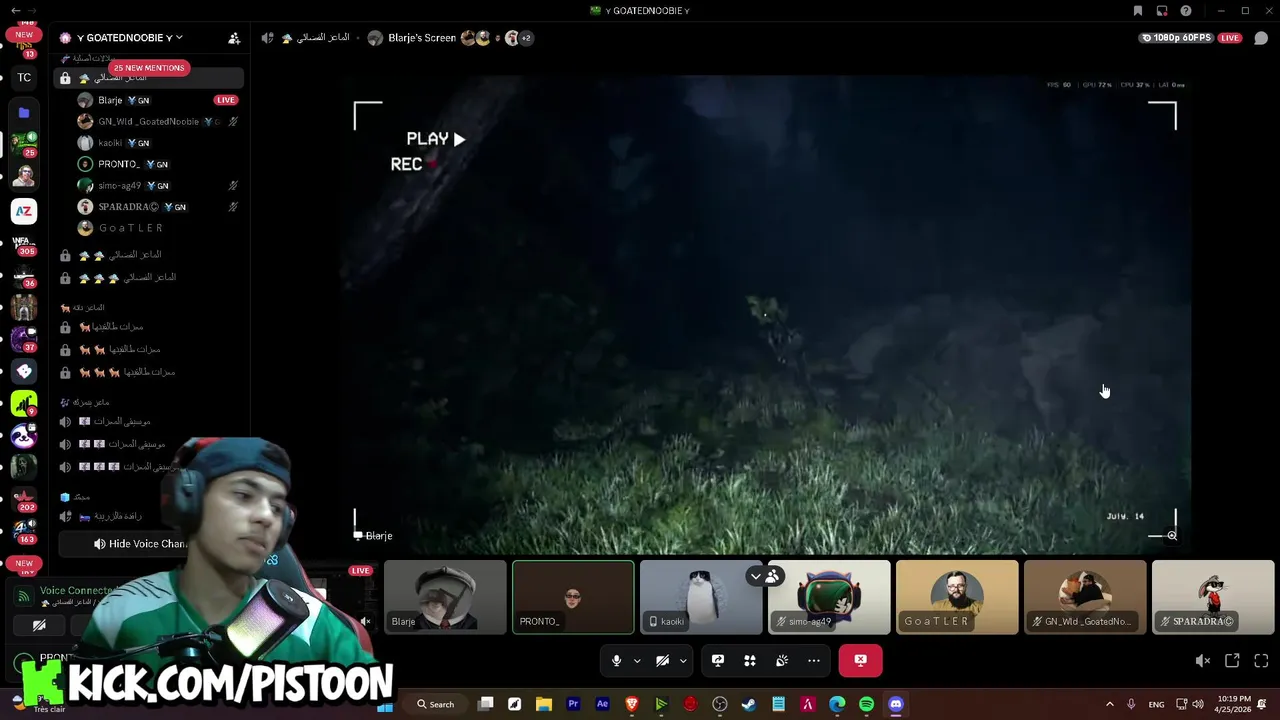Open GN_Wld_GoatedNoobie in voice member list
This screenshot has height=720, width=1280.
158,121
